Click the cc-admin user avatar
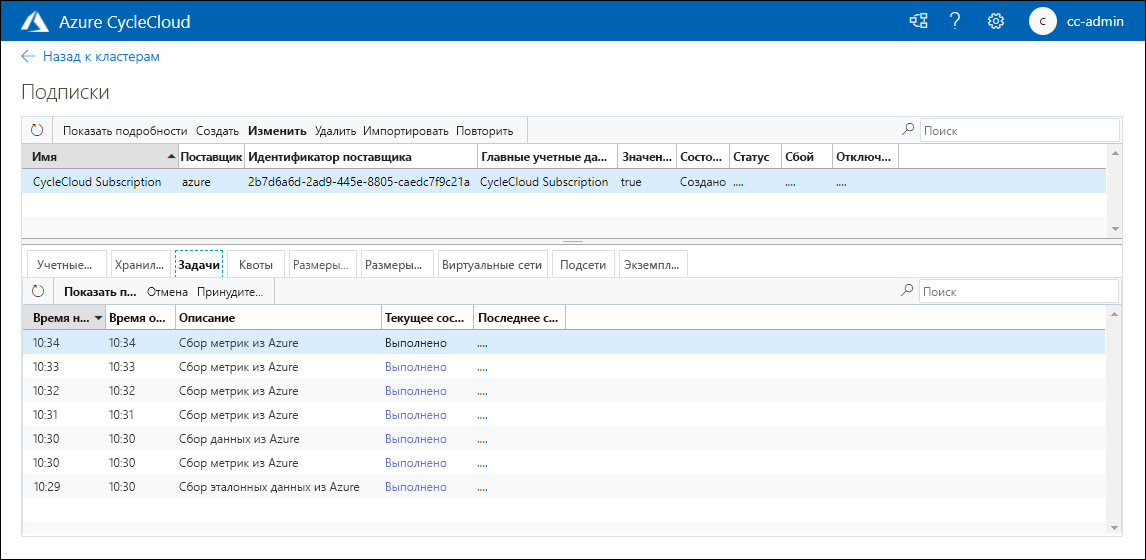 click(x=1043, y=21)
